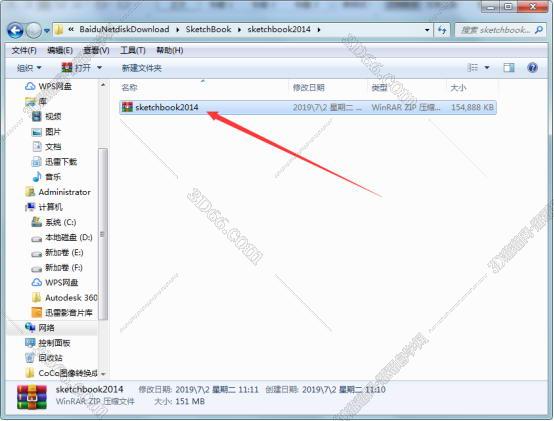
Task: Open the dropdown arrow next to 打开
Action: pyautogui.click(x=99, y=67)
